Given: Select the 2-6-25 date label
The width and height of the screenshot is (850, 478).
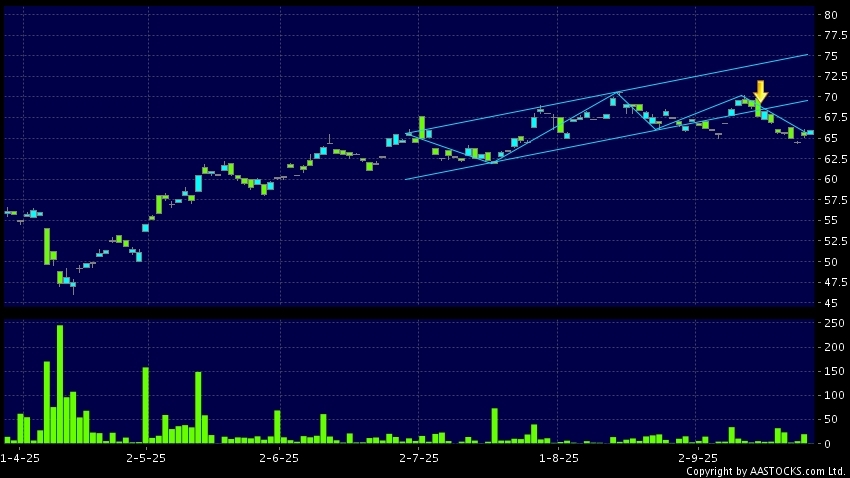Looking at the screenshot, I should 279,458.
